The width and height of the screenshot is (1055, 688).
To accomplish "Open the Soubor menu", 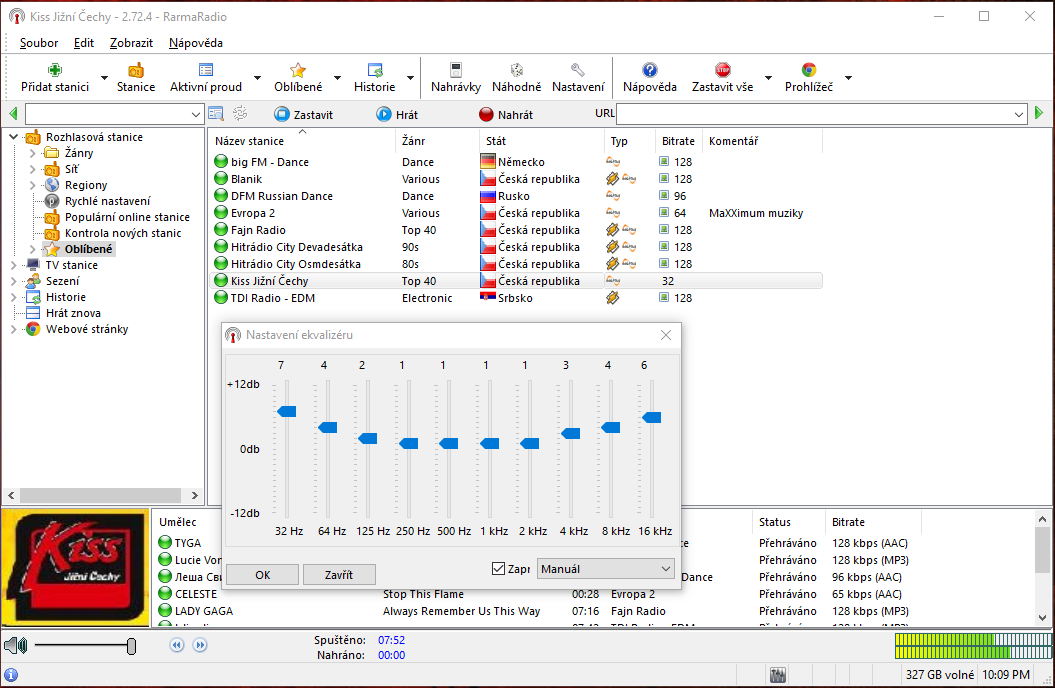I will [39, 43].
